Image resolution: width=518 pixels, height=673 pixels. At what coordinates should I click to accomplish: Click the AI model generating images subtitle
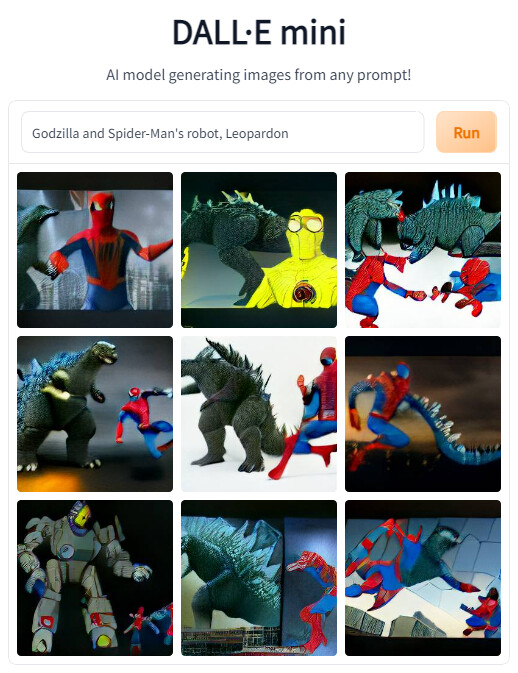(x=259, y=75)
